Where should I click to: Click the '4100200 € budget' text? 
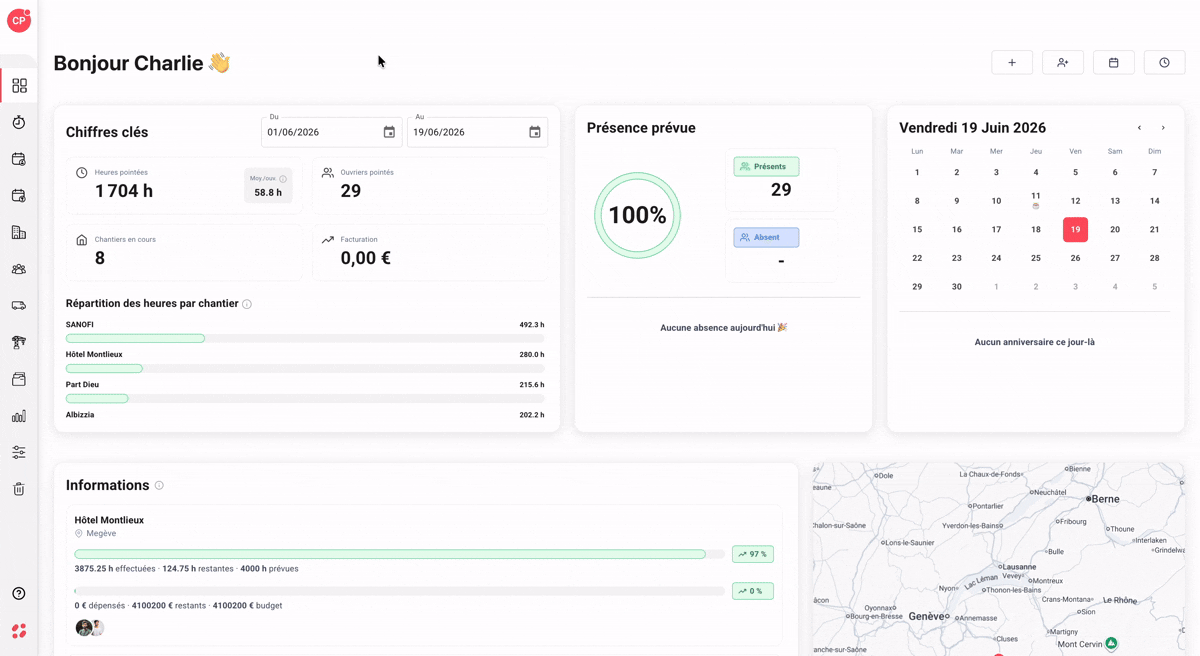pos(247,606)
